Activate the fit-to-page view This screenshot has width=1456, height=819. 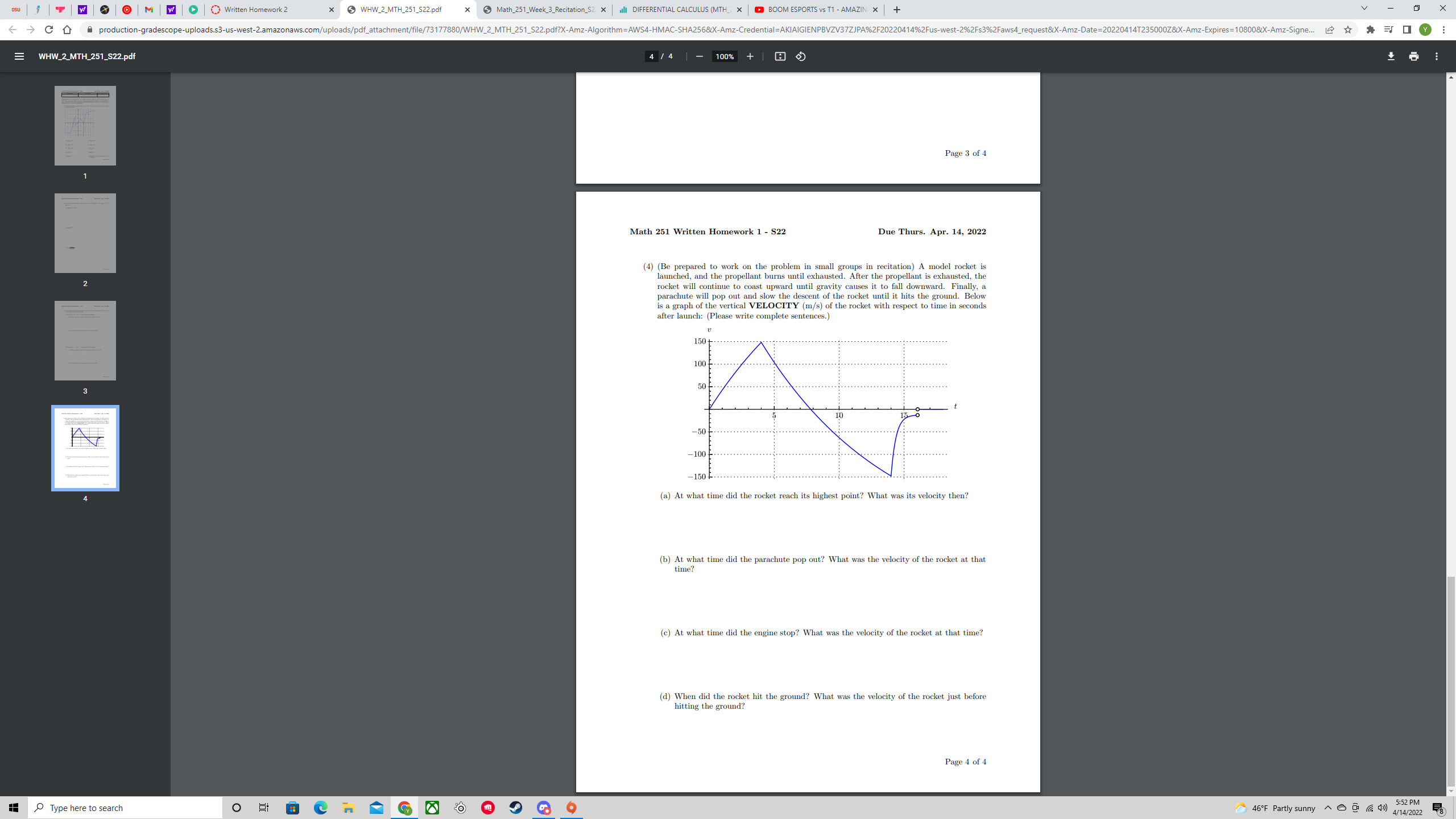click(x=780, y=56)
